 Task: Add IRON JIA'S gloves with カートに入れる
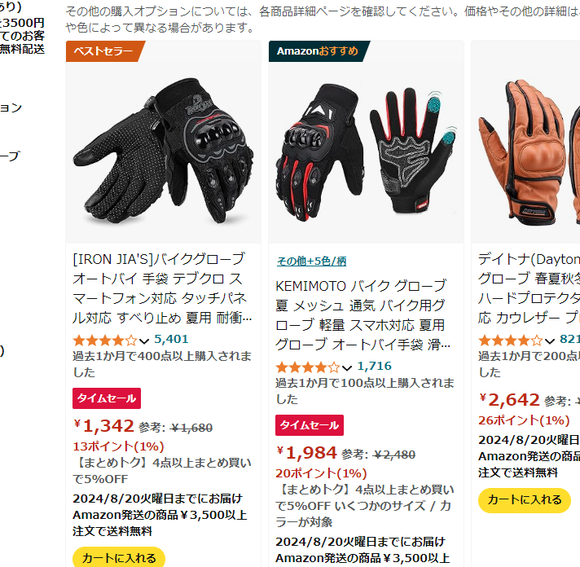coord(119,557)
